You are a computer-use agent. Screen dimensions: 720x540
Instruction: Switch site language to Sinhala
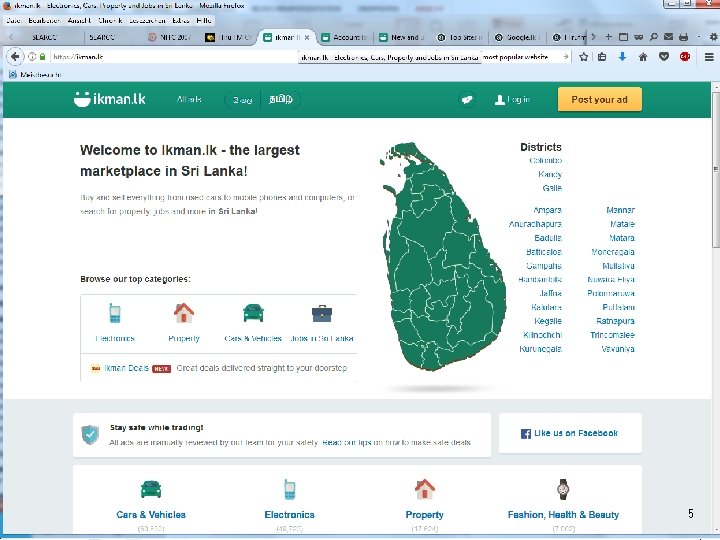tap(242, 100)
